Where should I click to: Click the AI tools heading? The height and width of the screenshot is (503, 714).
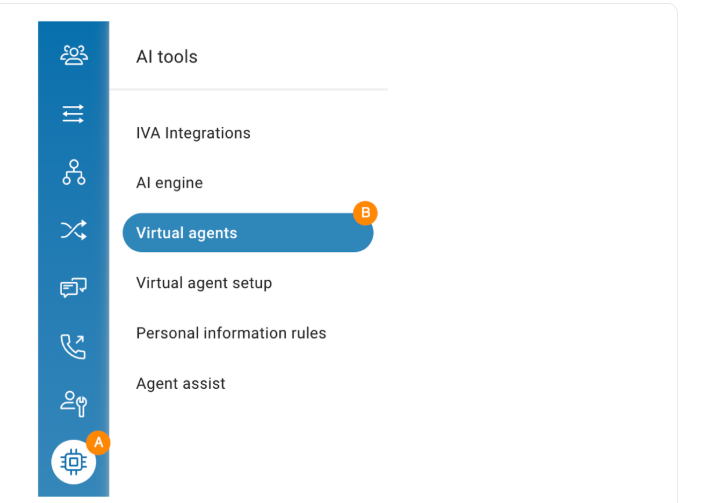click(x=167, y=57)
